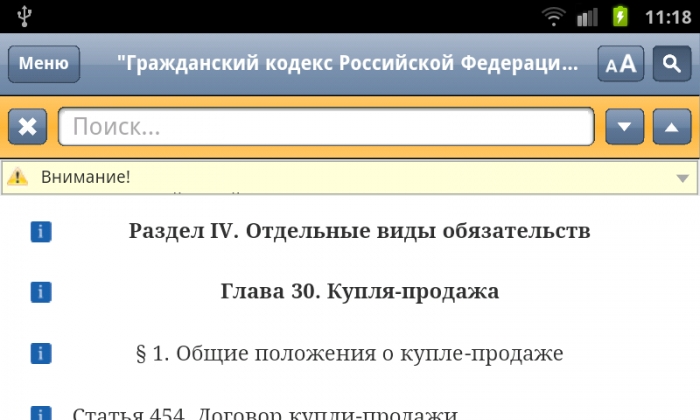700x420 pixels.
Task: Tap § 1. Общие положения о купле-продаже
Action: point(350,353)
